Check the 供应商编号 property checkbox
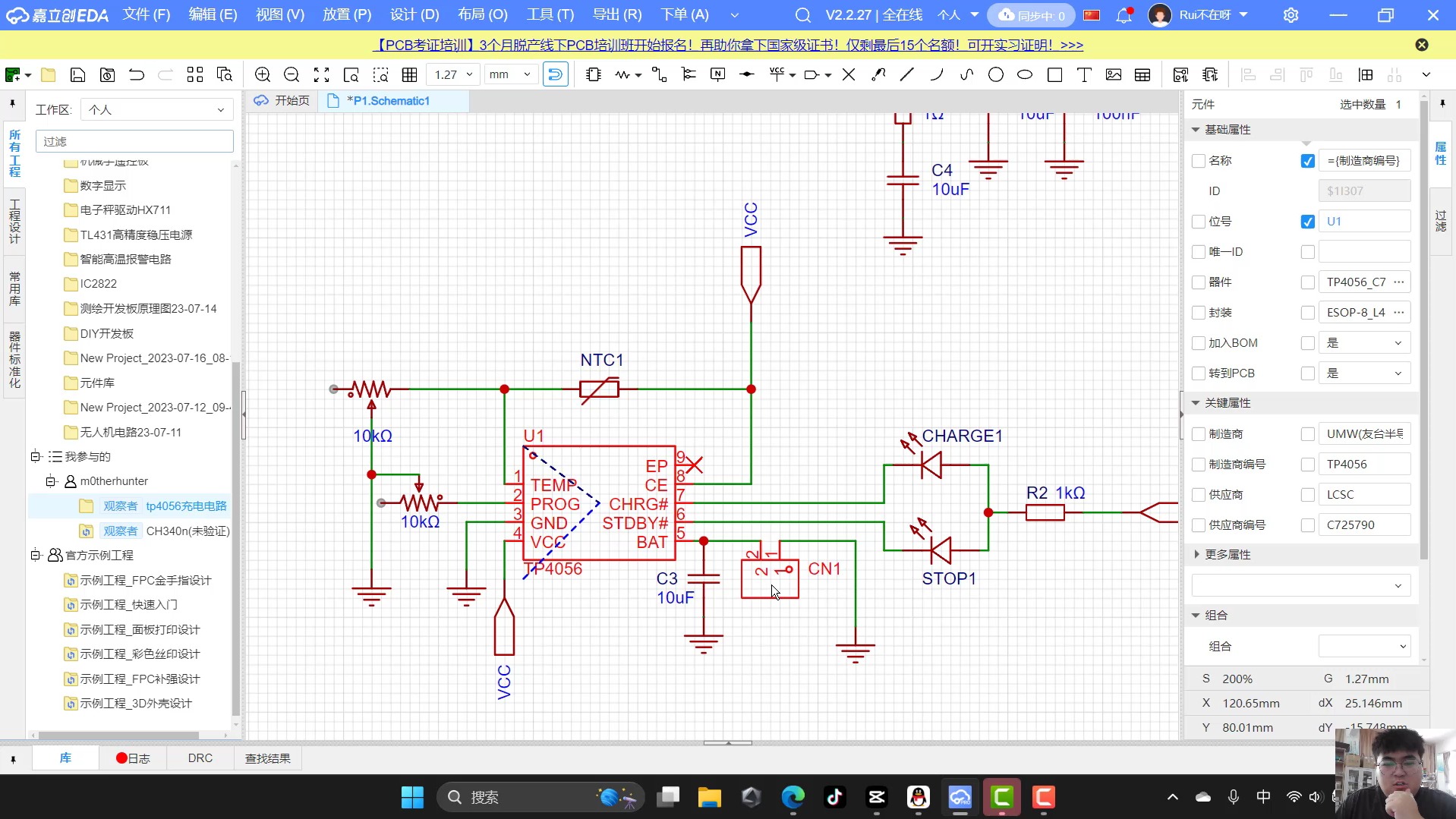The width and height of the screenshot is (1456, 819). 1199,525
